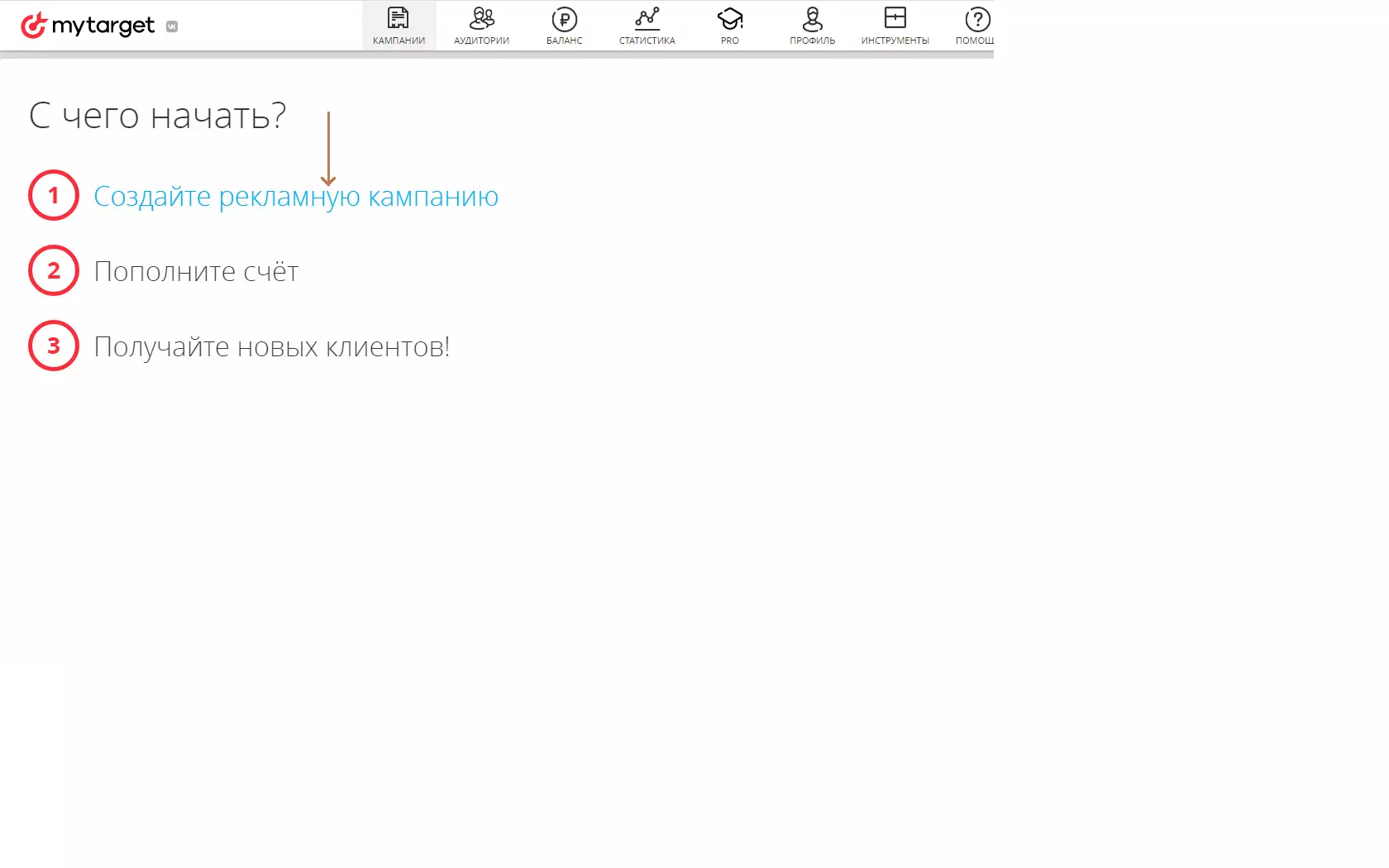Open the PRO graduation cap icon
The image size is (1389, 868).
(730, 18)
